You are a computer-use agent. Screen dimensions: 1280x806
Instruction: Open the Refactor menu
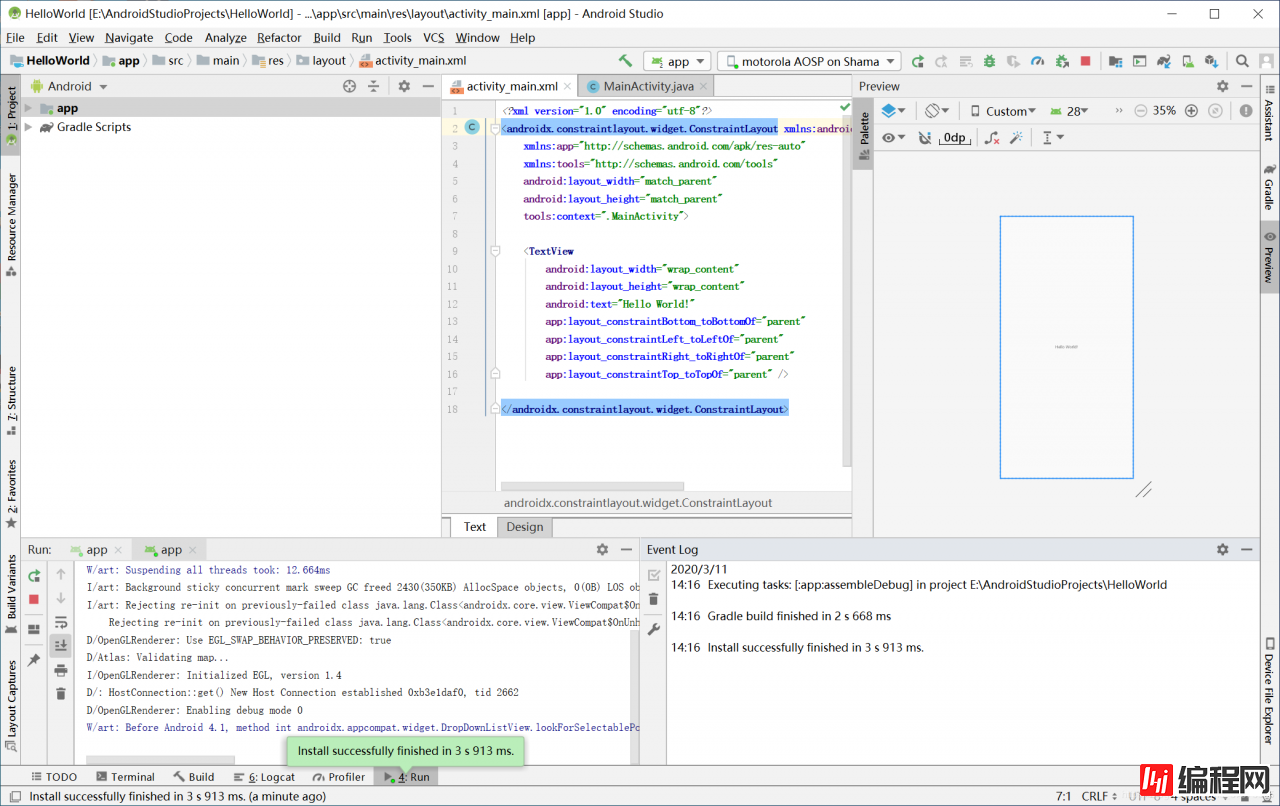279,37
